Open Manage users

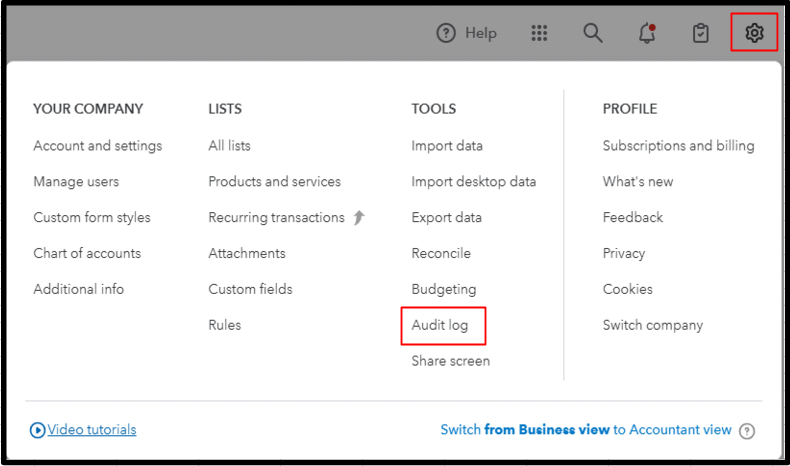pyautogui.click(x=76, y=181)
